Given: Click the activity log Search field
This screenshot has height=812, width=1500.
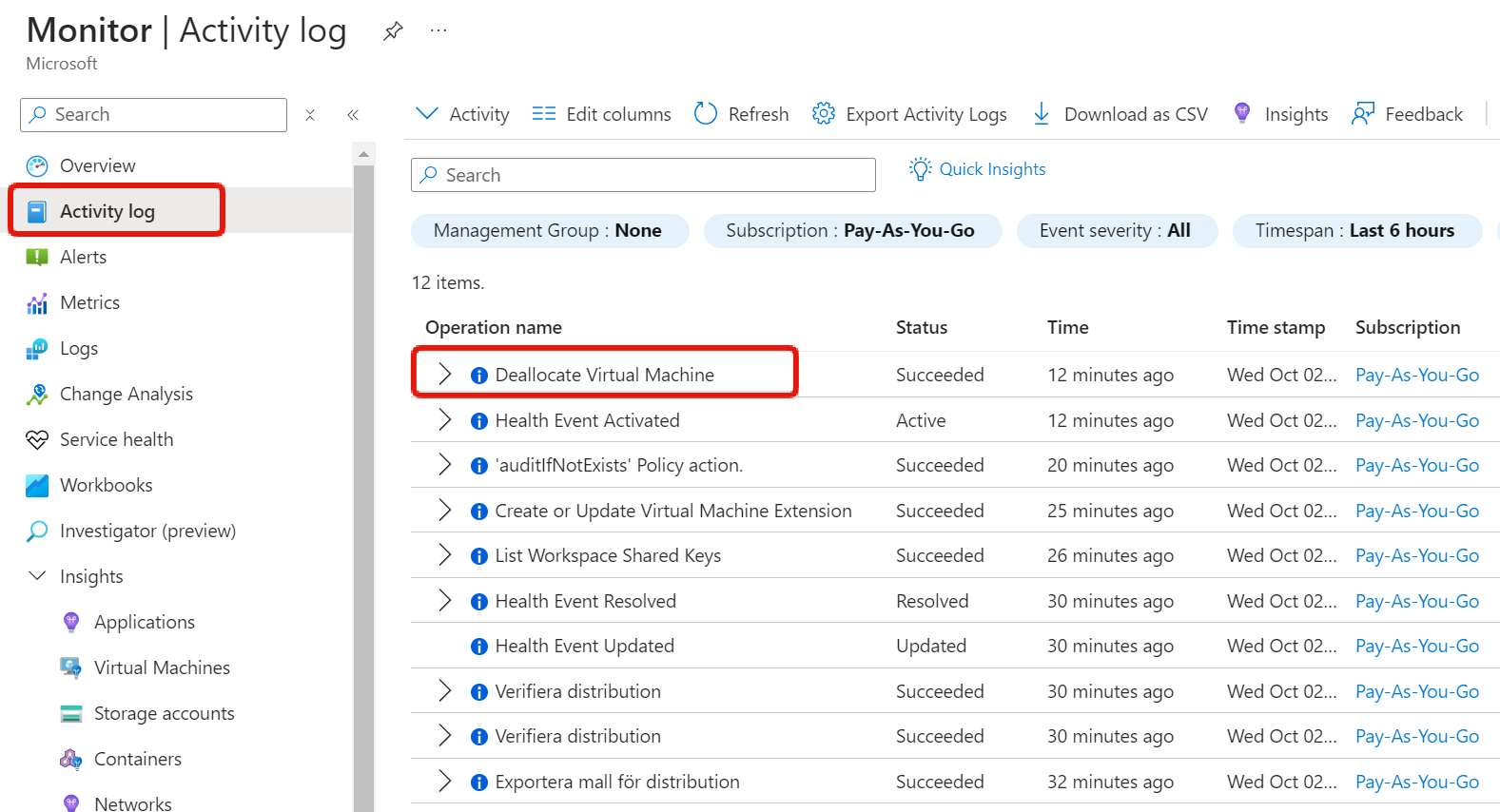Looking at the screenshot, I should pyautogui.click(x=643, y=175).
